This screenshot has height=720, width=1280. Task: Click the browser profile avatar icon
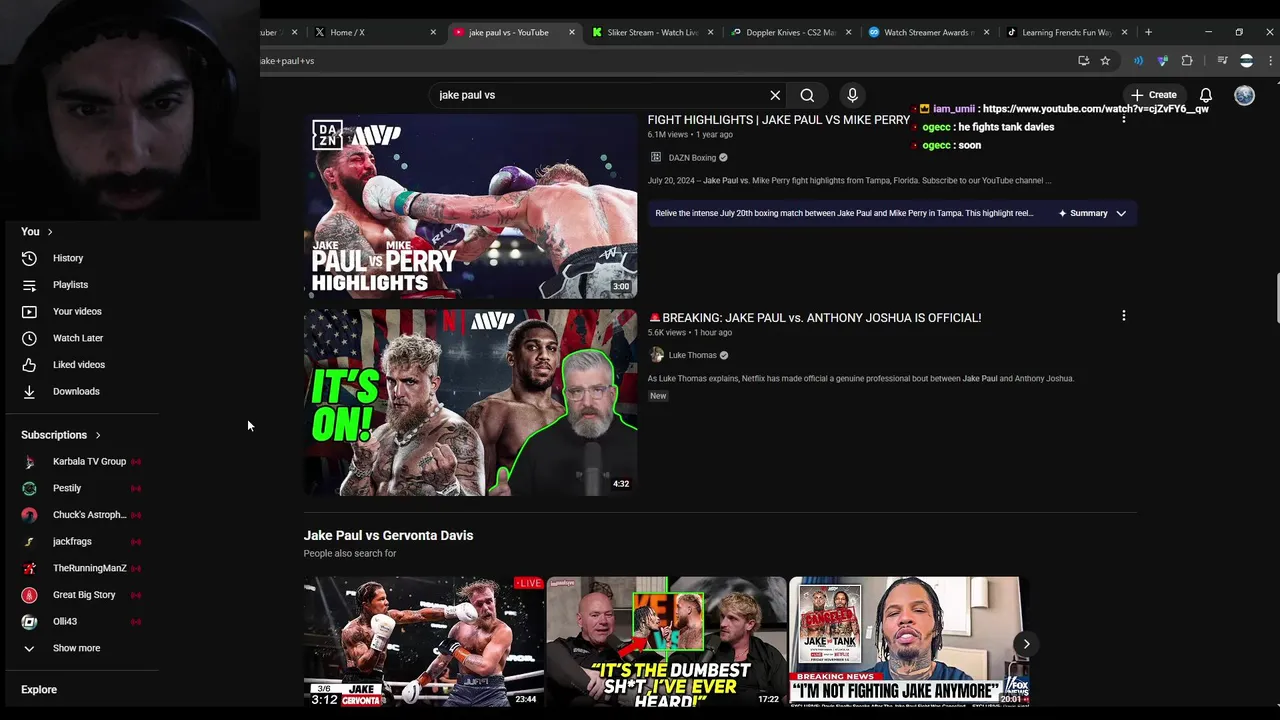(1246, 61)
